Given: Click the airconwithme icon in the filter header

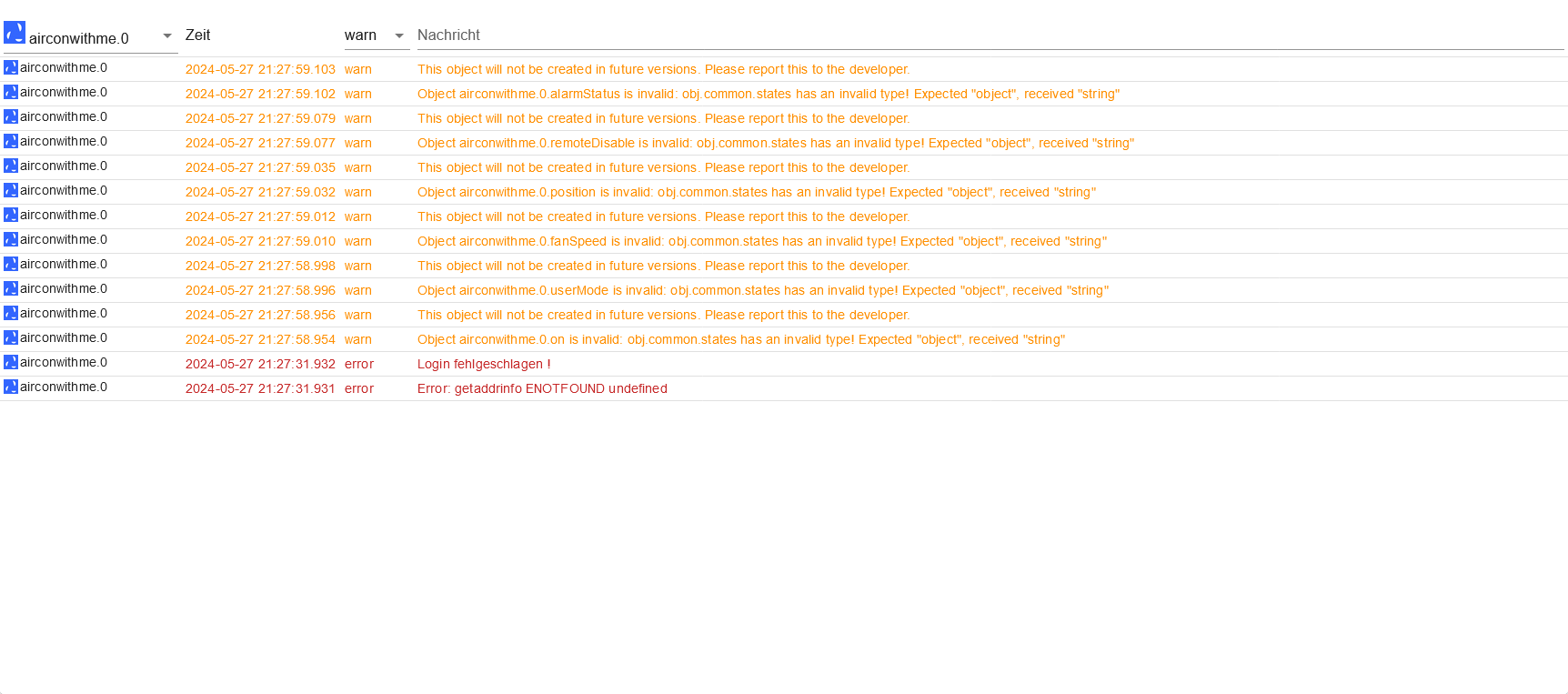Looking at the screenshot, I should coord(15,33).
